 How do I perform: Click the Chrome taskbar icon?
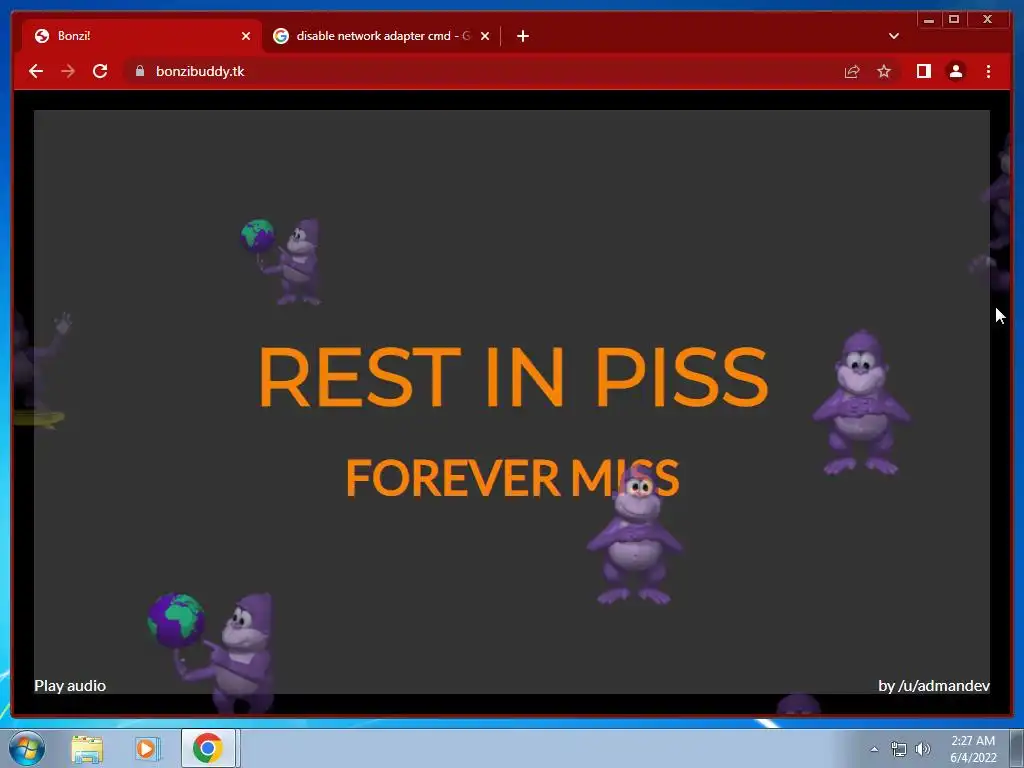(x=208, y=748)
